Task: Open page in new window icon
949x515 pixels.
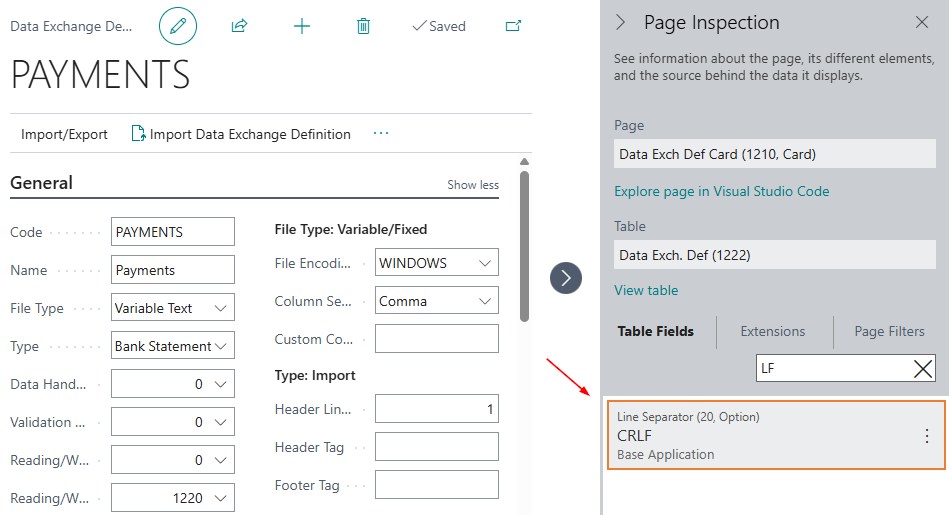Action: [513, 26]
